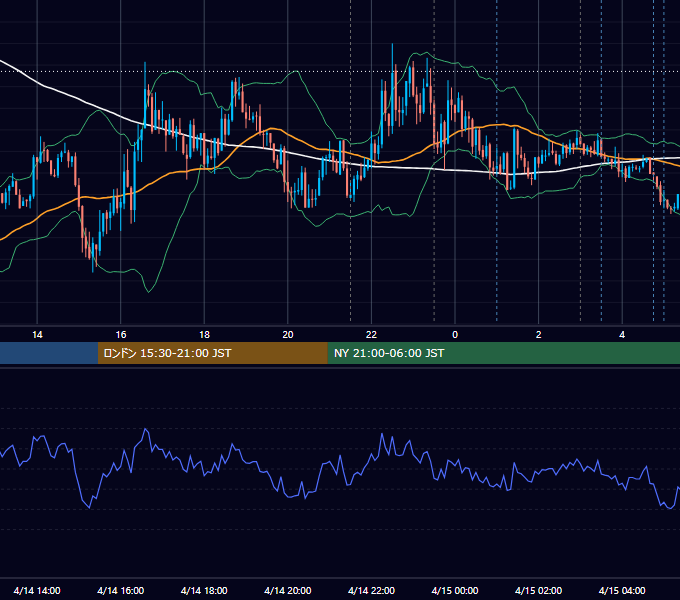Click the 4/15 04:00 date label
Viewport: 680px width, 600px height.
click(x=622, y=590)
